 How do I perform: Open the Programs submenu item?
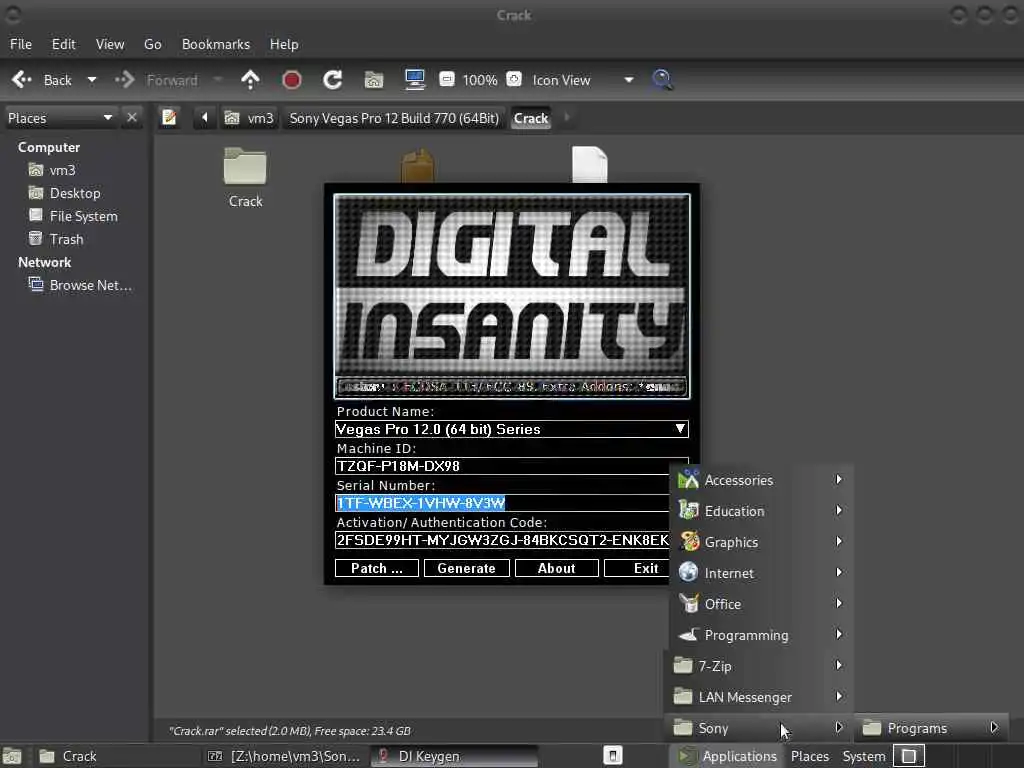click(x=931, y=728)
